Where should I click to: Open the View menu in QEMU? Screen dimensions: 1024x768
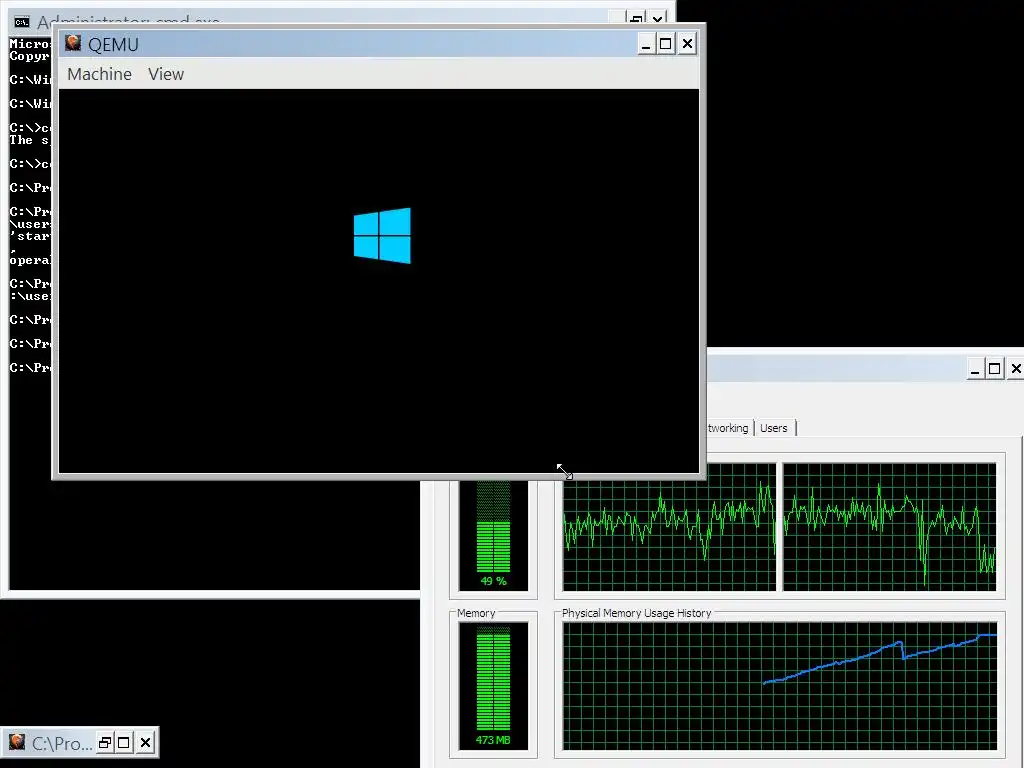tap(166, 74)
